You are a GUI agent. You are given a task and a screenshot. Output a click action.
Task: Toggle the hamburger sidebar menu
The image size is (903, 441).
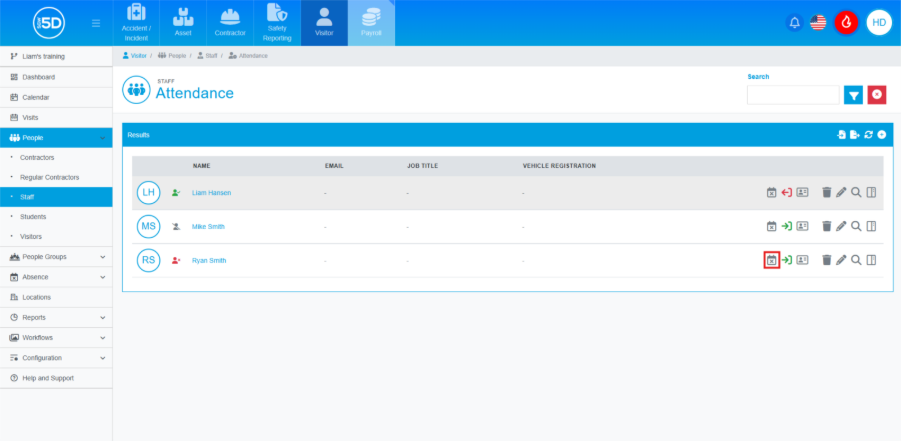[95, 22]
